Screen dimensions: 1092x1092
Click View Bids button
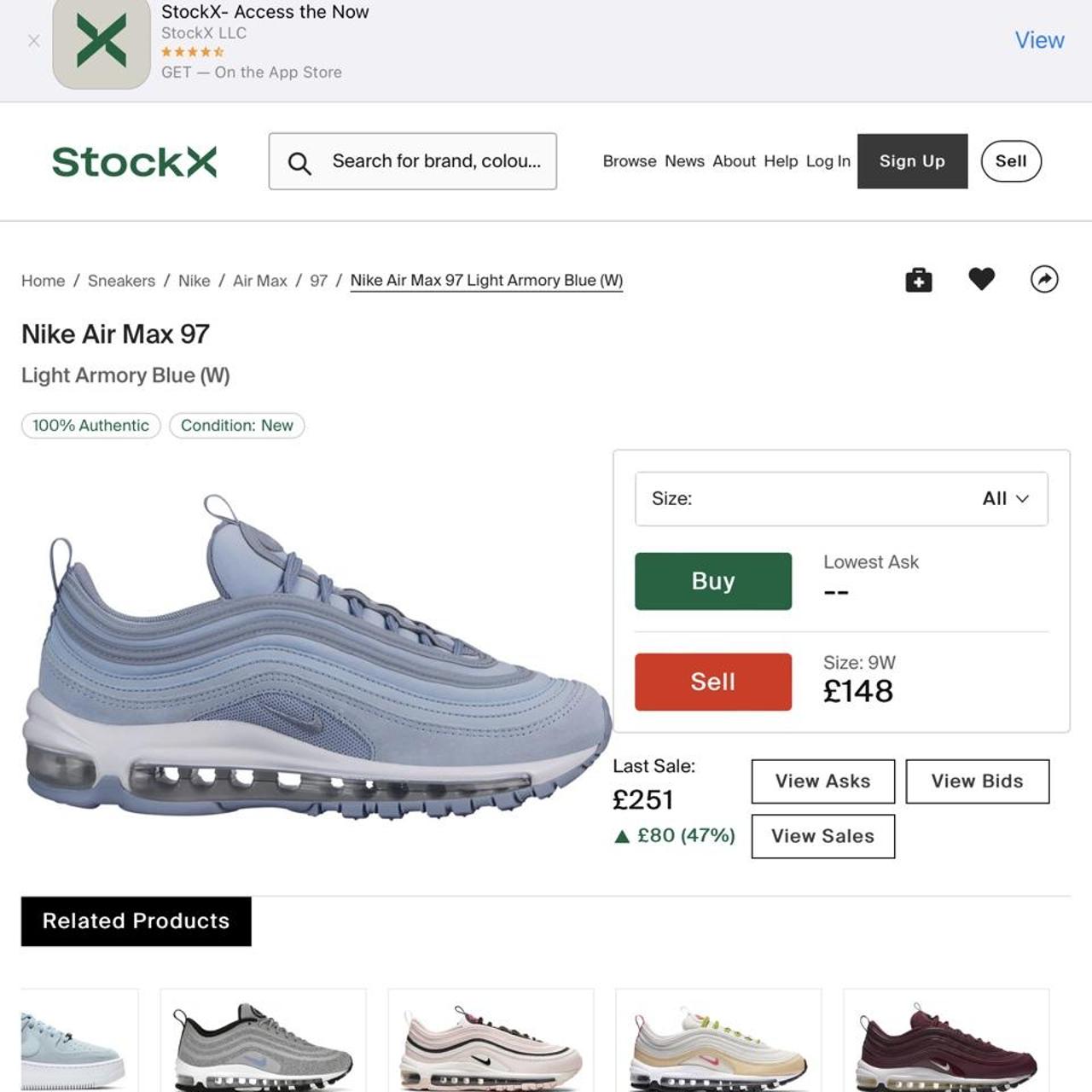click(977, 781)
